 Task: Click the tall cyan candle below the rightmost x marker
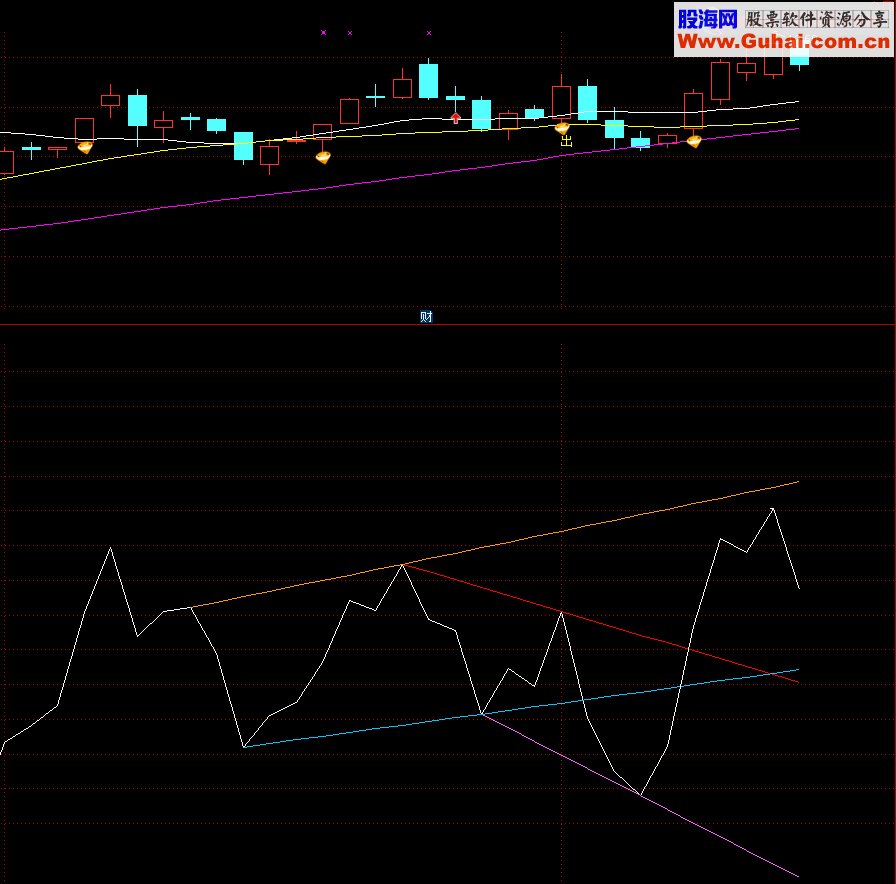[429, 81]
